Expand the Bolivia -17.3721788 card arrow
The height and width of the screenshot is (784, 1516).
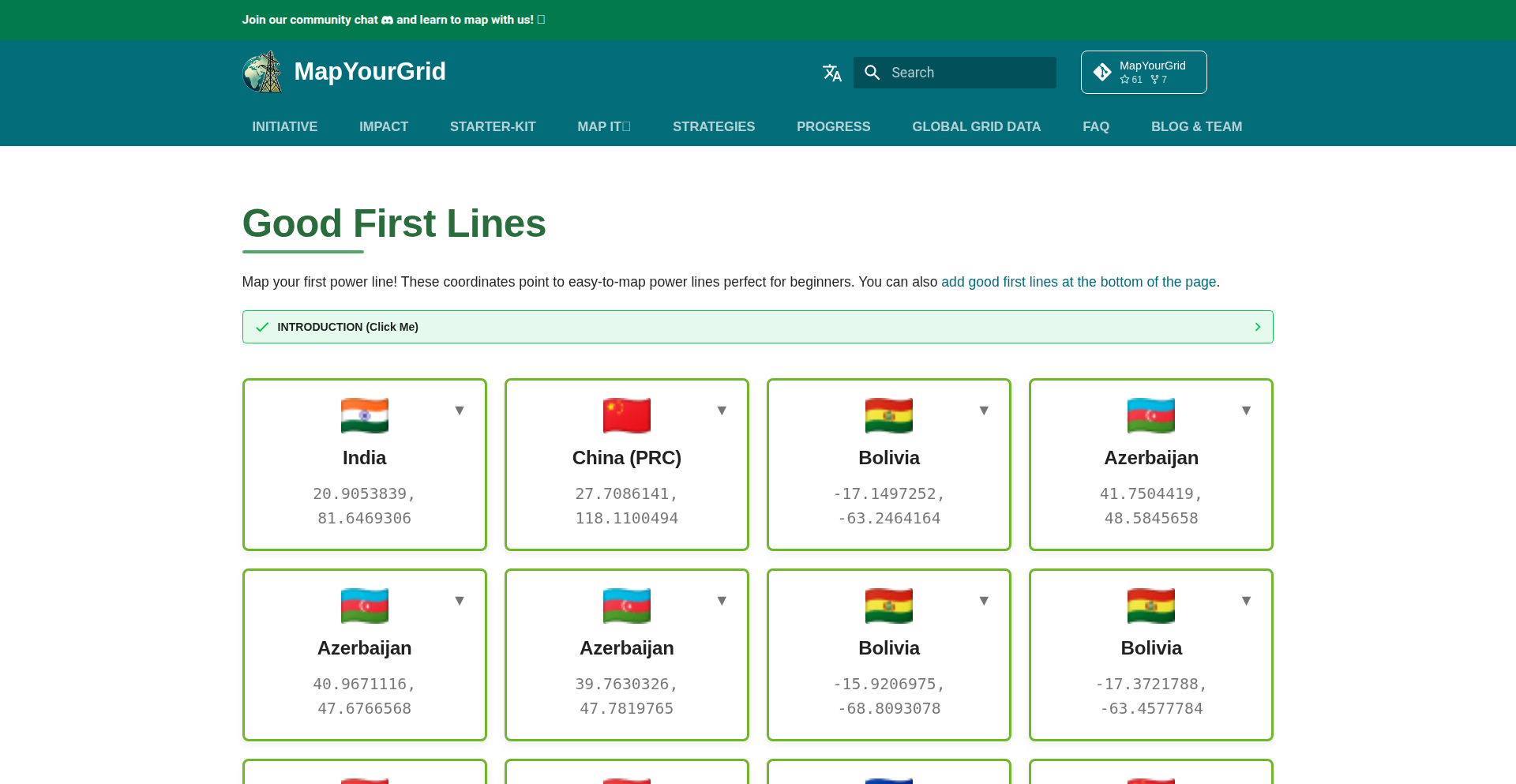[1246, 601]
